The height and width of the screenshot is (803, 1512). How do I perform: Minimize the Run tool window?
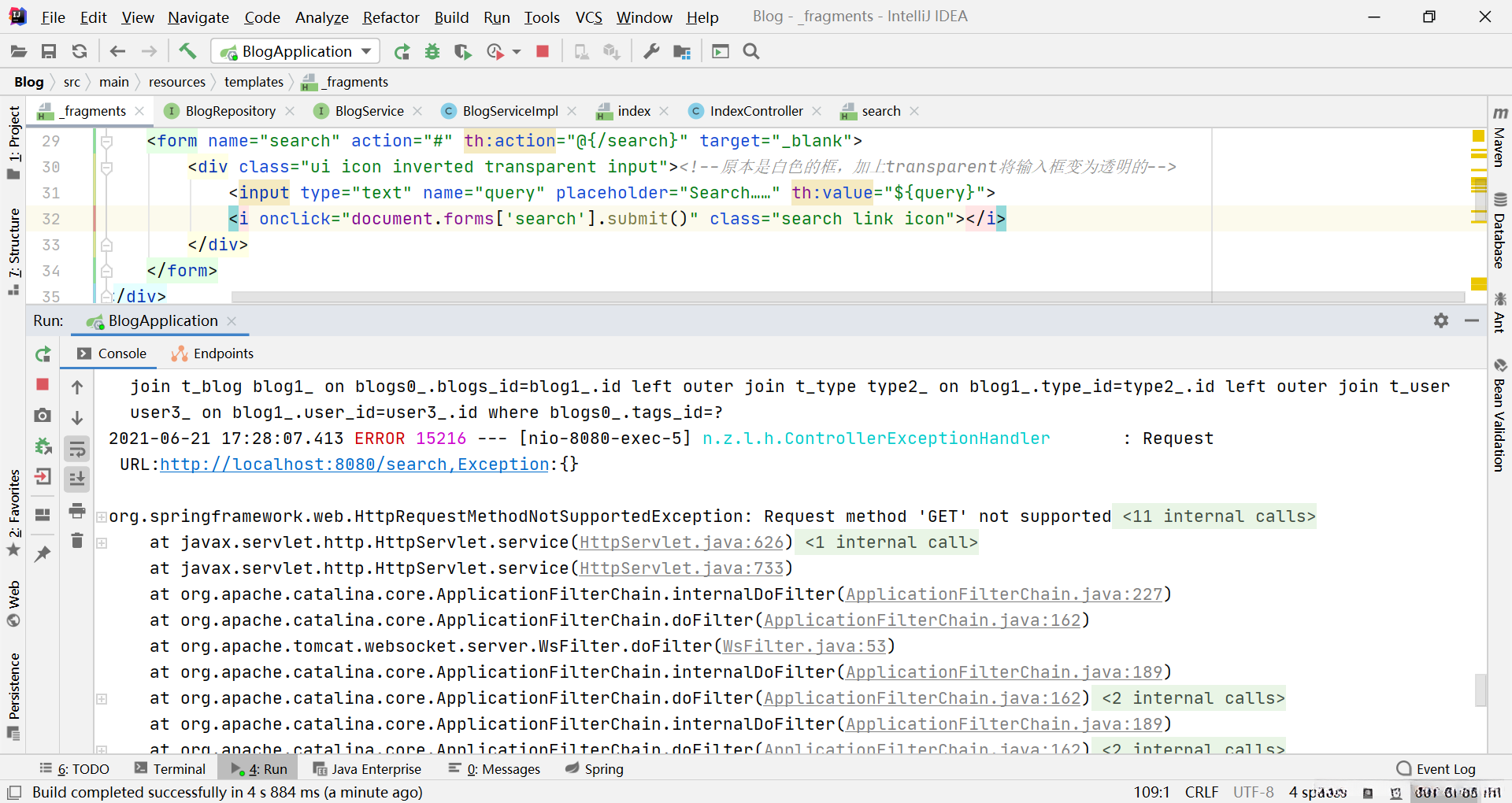click(x=1472, y=320)
